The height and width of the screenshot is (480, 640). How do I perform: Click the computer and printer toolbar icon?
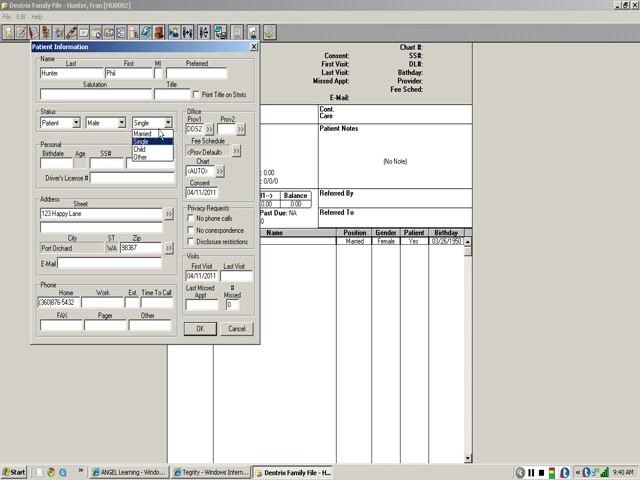tap(220, 32)
